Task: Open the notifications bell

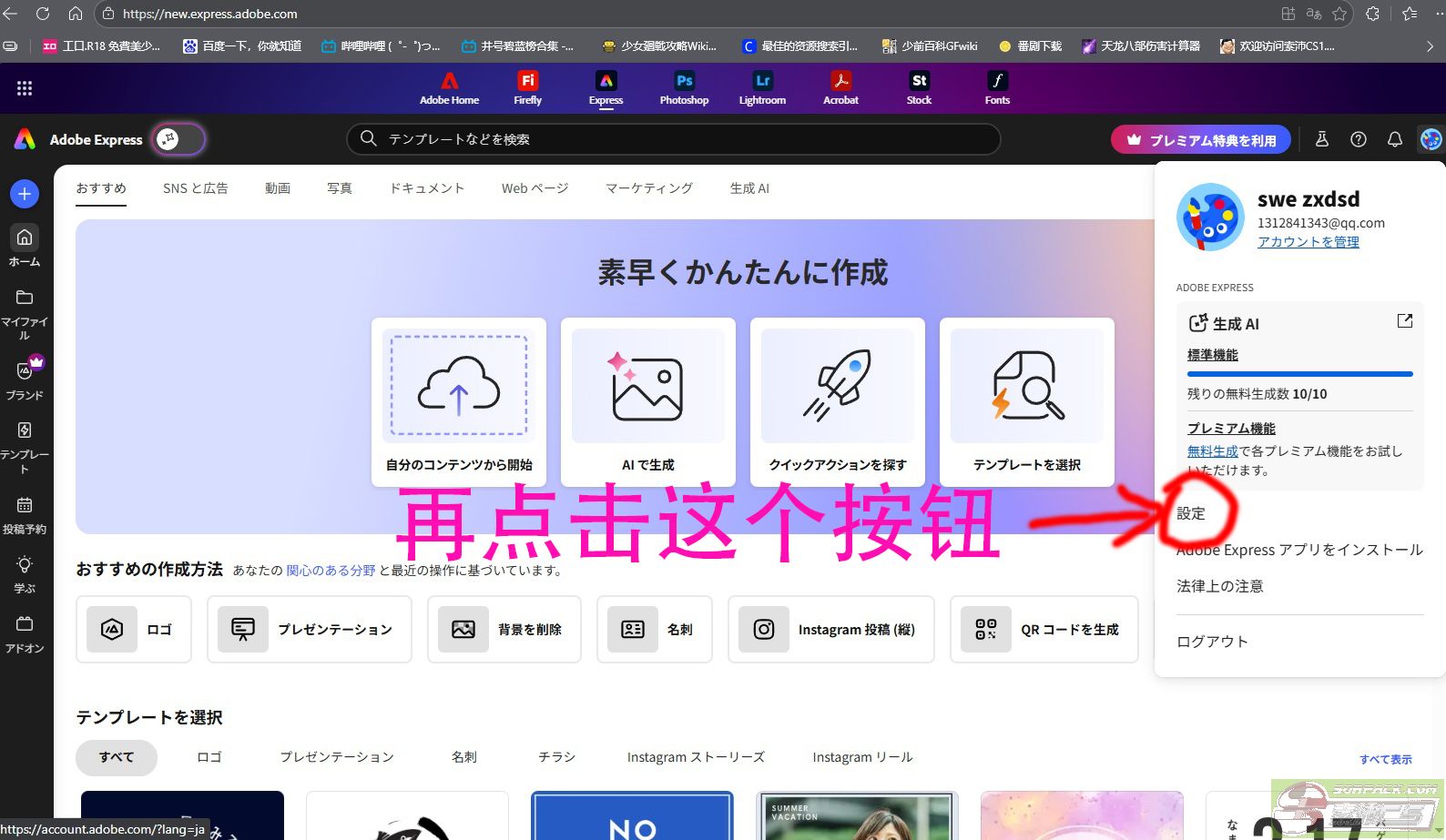Action: [x=1394, y=139]
